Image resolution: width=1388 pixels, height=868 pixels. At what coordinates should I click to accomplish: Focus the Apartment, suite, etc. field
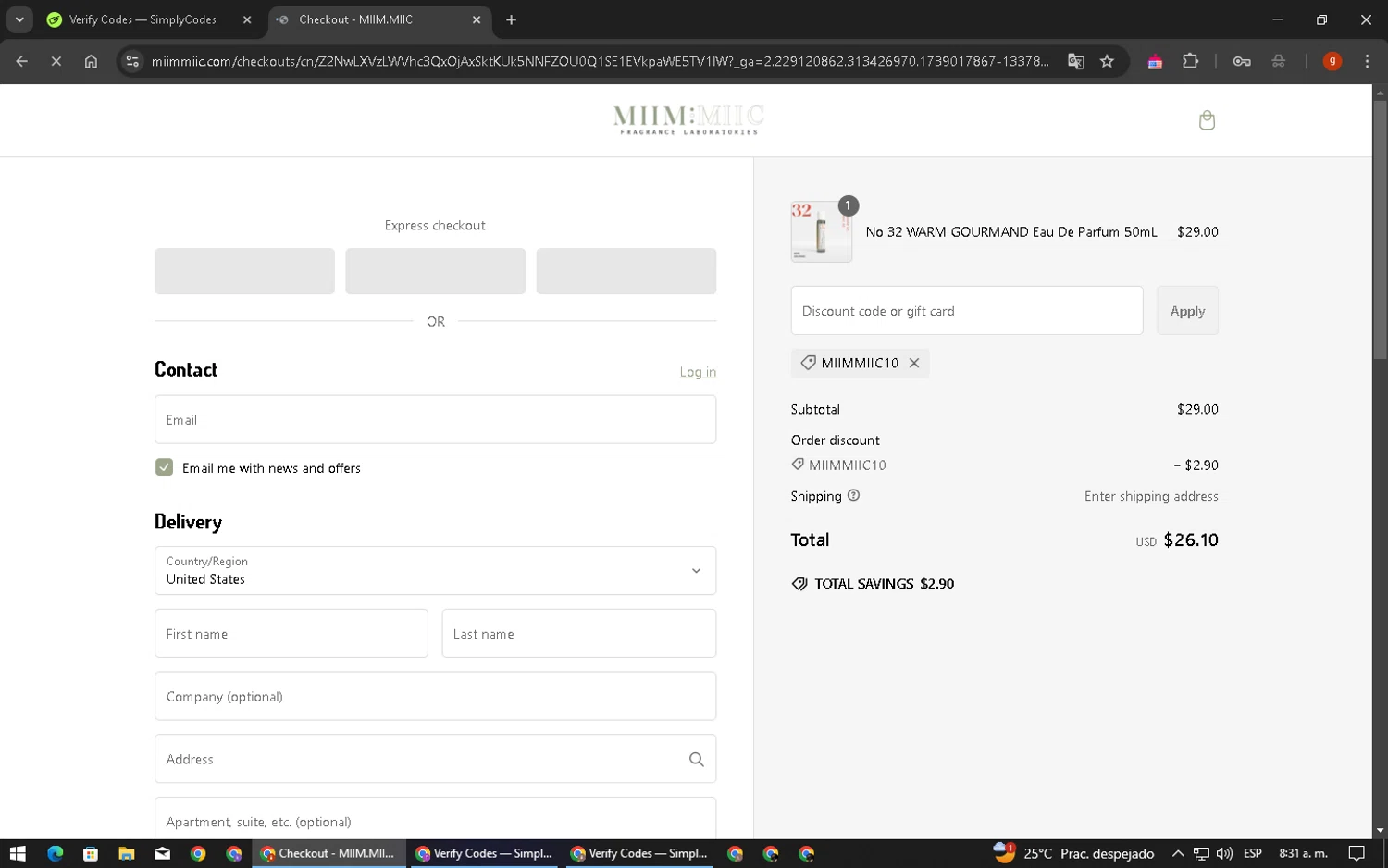(x=435, y=819)
